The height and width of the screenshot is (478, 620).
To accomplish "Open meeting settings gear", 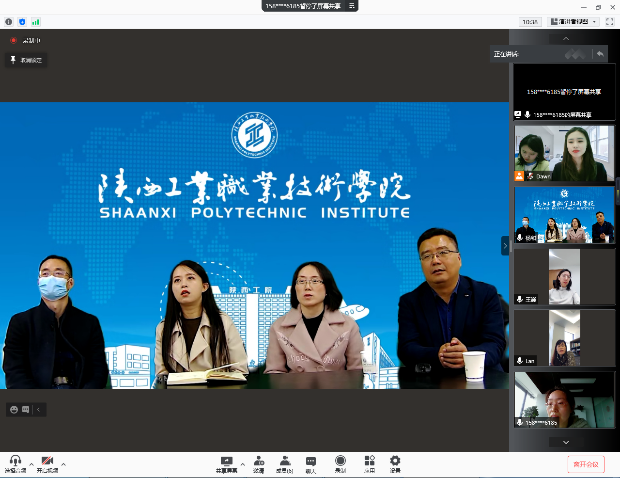I will pyautogui.click(x=395, y=461).
